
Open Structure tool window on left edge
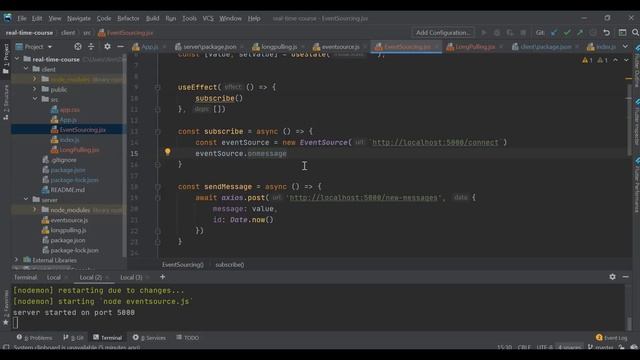(x=5, y=102)
